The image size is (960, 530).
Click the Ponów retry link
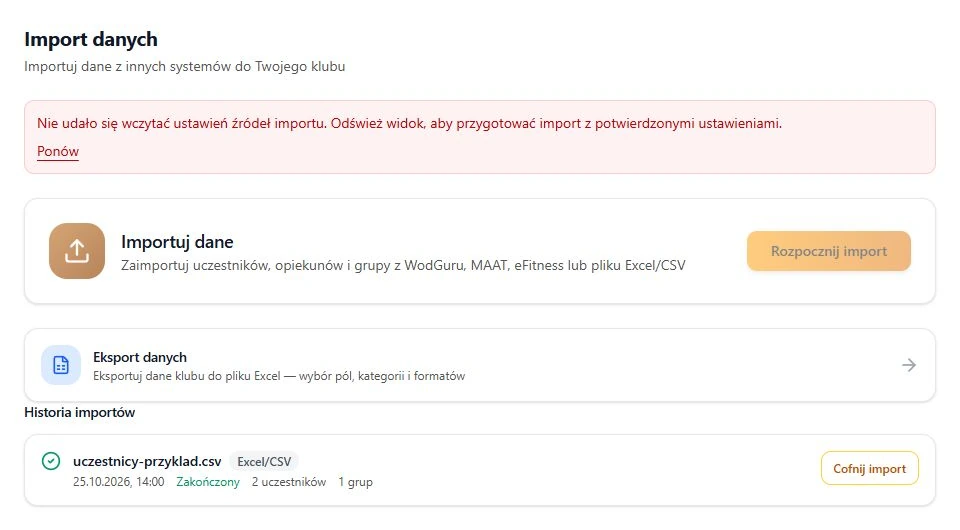pos(58,151)
